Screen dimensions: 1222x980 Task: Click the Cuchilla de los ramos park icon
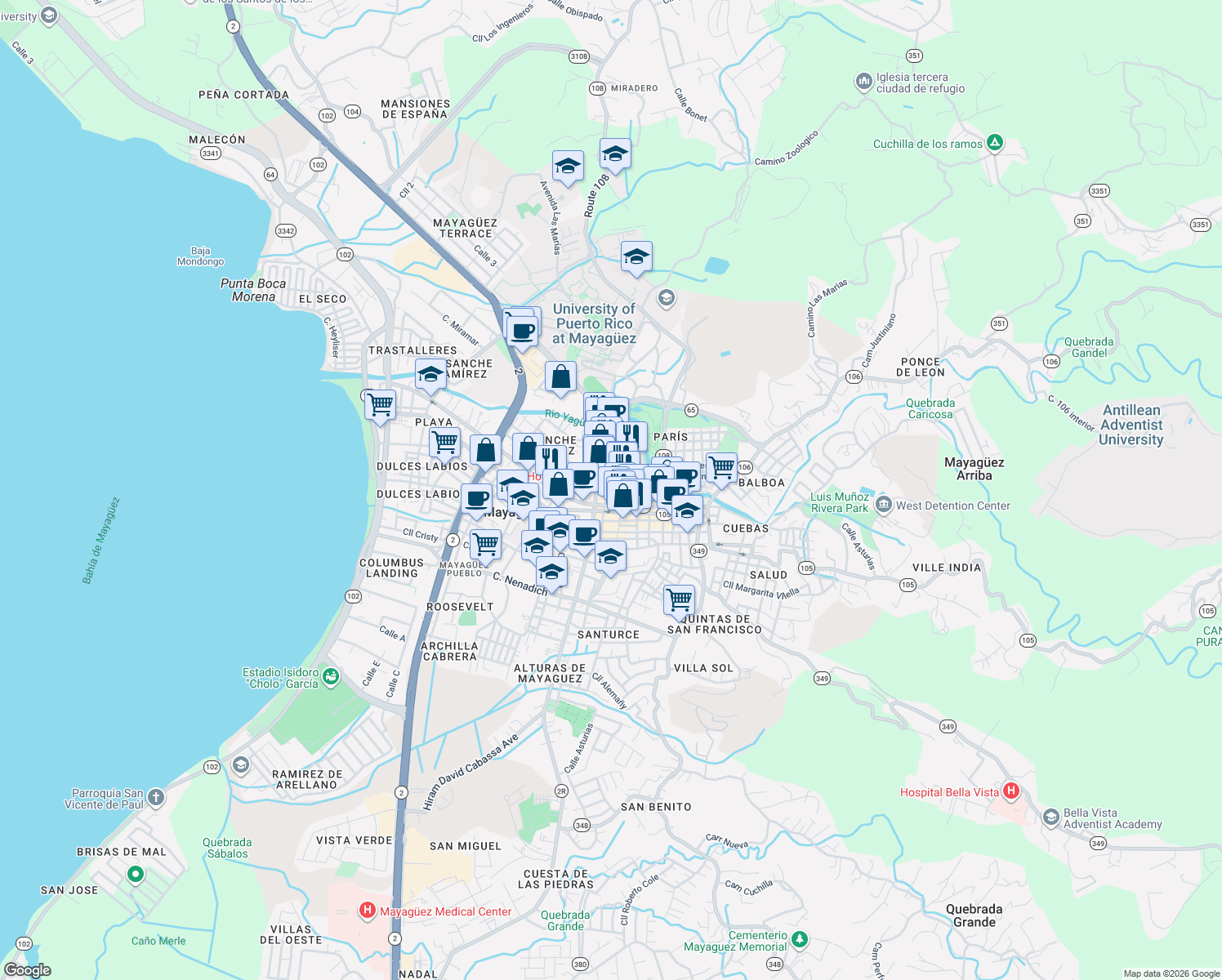(x=994, y=143)
